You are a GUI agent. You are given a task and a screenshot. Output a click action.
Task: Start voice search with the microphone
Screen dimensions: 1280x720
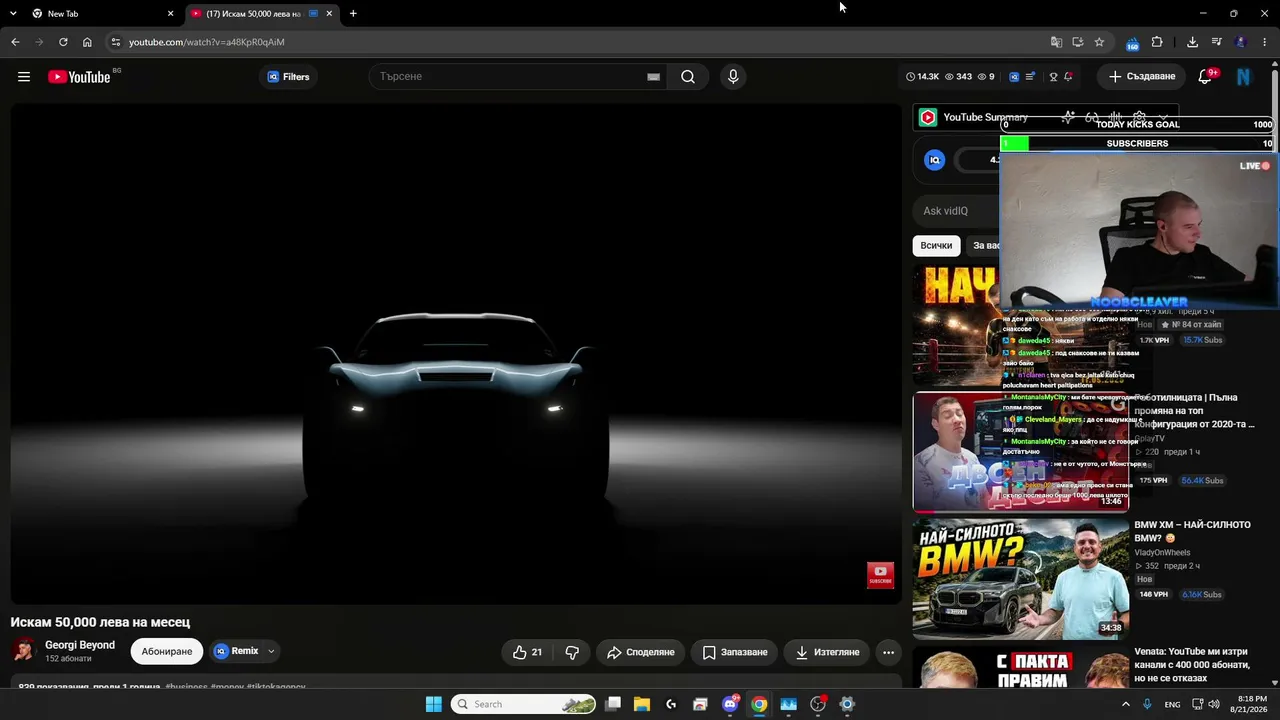[733, 77]
